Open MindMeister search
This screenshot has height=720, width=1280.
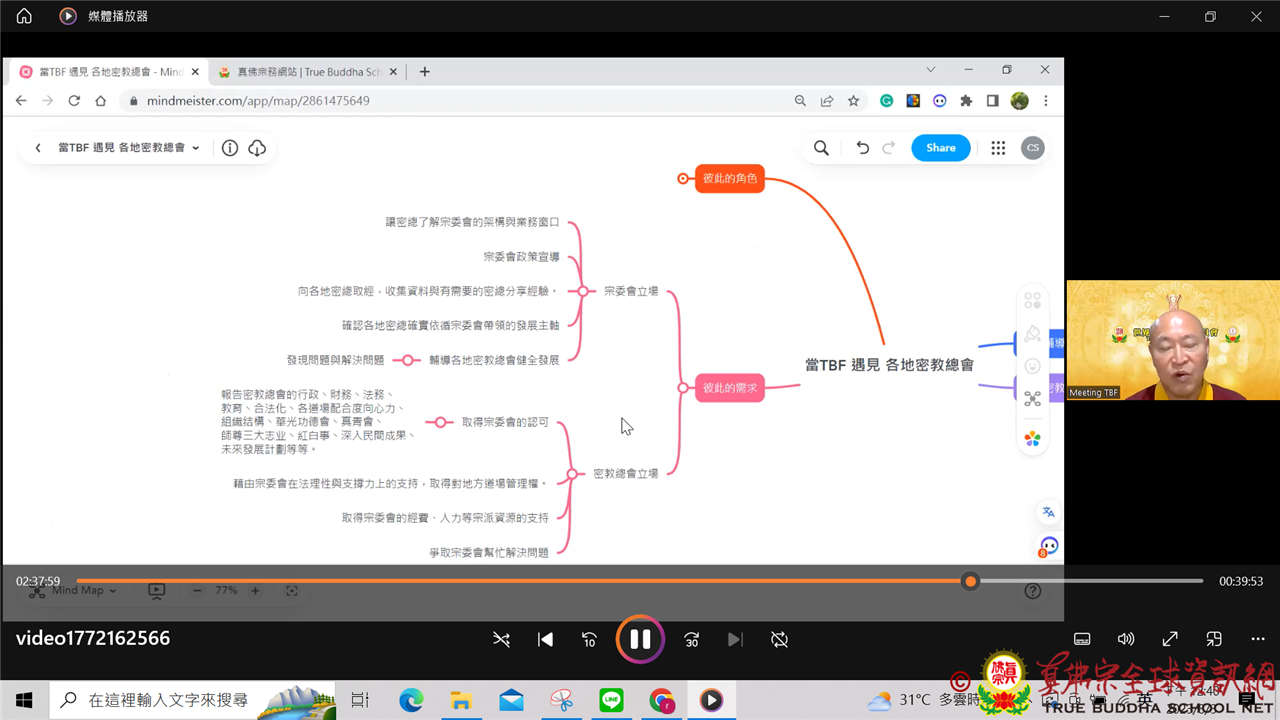click(821, 148)
